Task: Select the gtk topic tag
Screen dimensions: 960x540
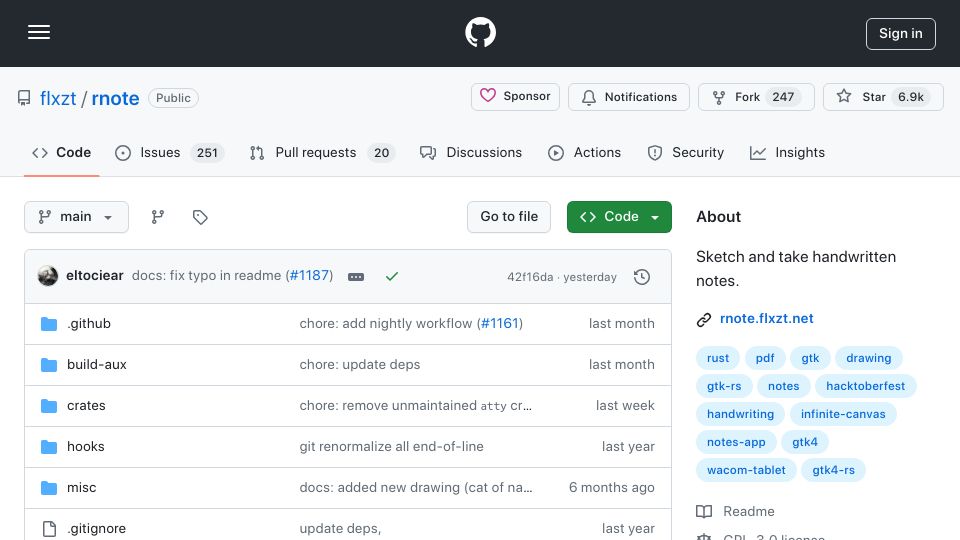Action: pyautogui.click(x=810, y=358)
